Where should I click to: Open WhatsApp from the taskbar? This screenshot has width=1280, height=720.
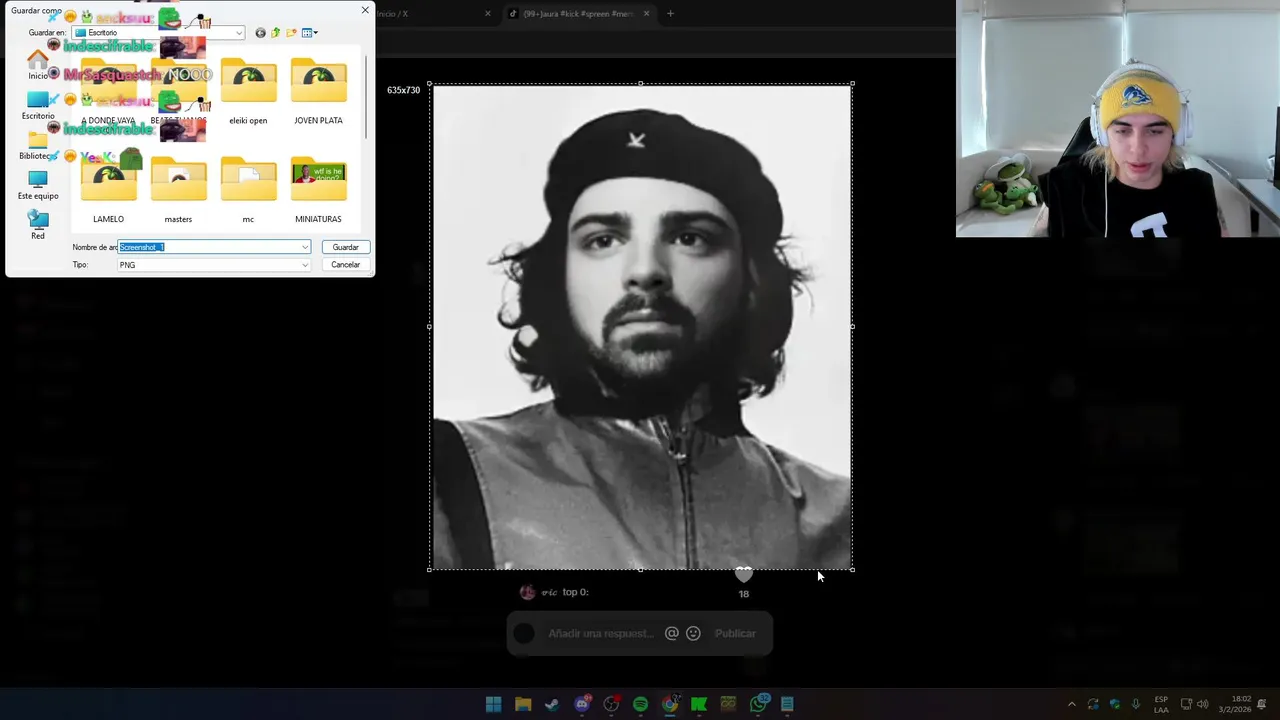tap(758, 704)
